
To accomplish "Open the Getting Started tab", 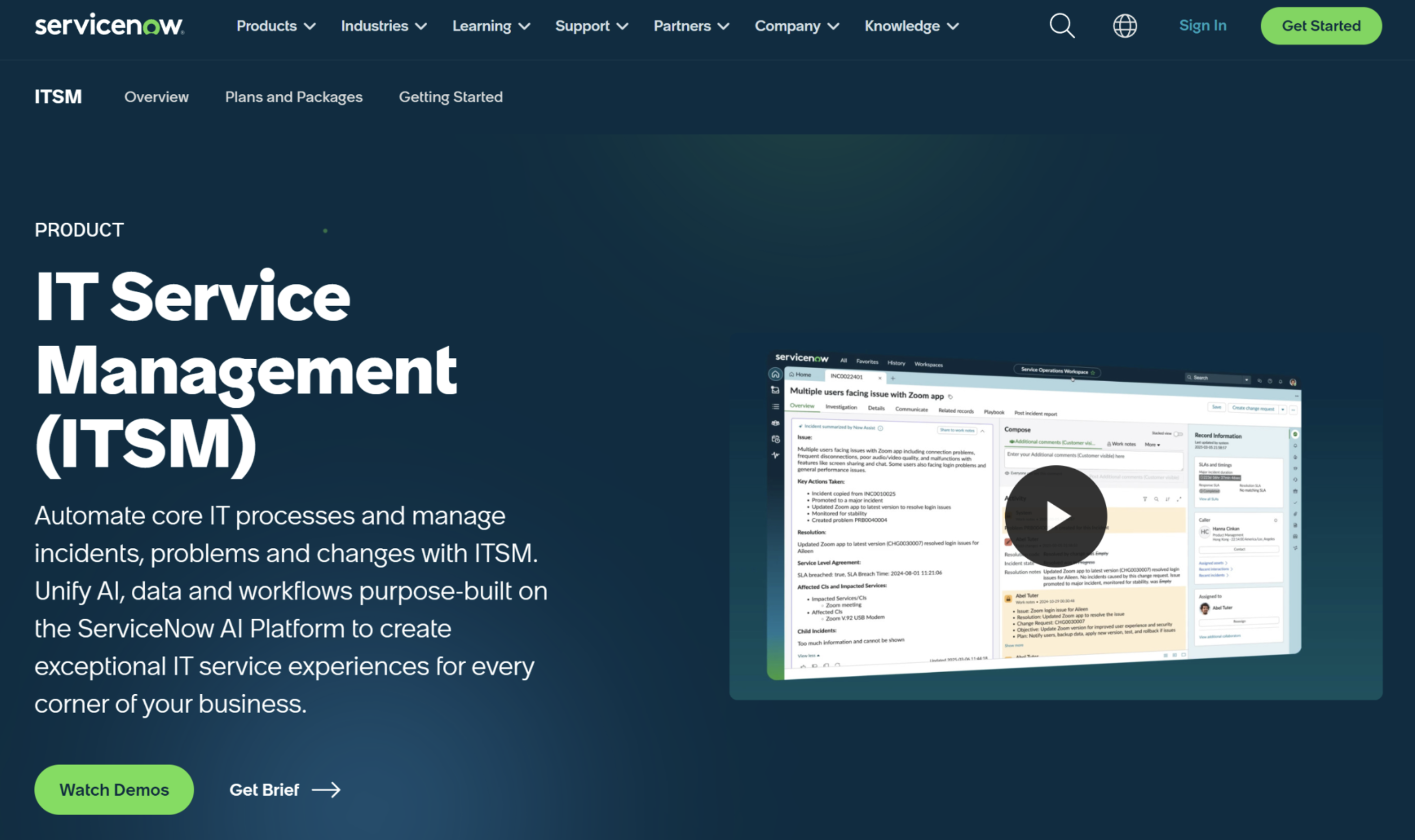I will [x=450, y=97].
